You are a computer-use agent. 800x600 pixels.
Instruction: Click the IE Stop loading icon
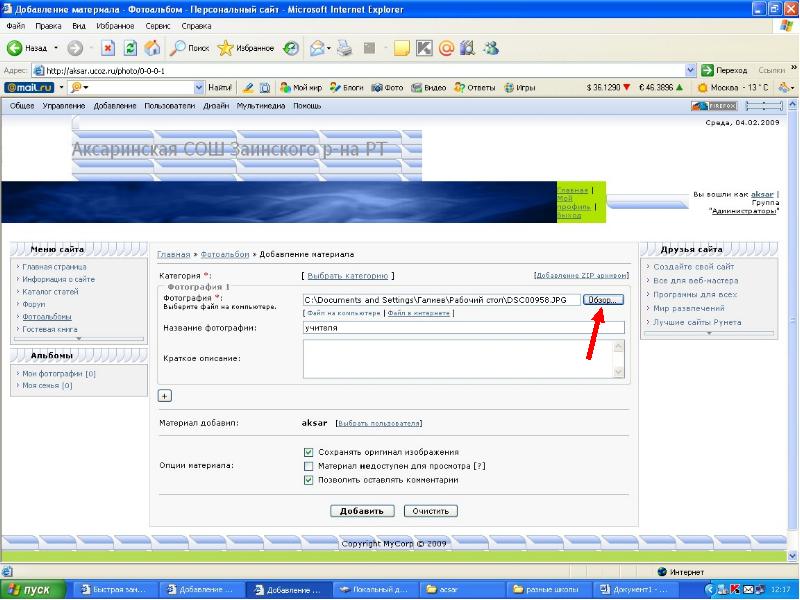click(x=108, y=48)
